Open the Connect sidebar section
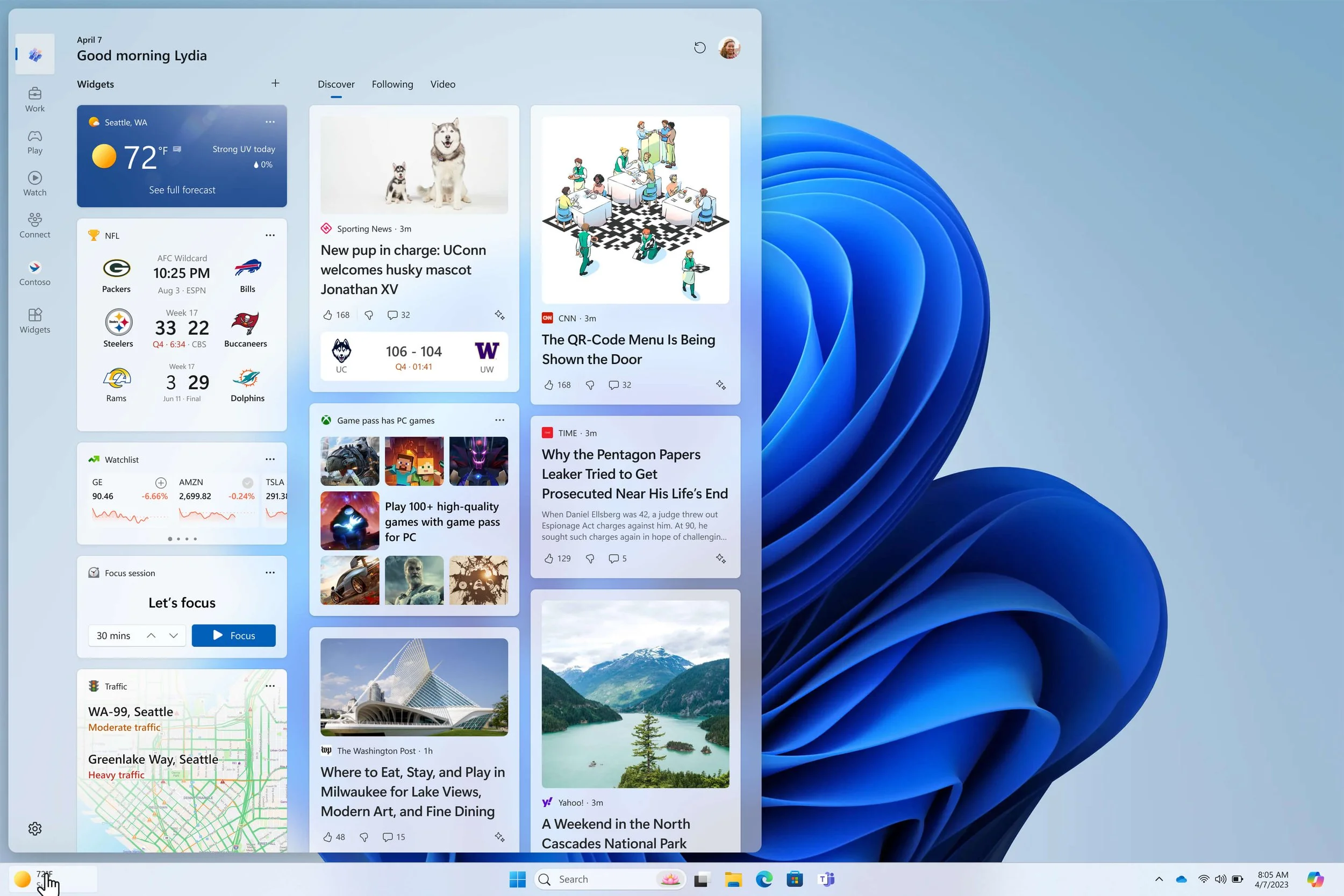The width and height of the screenshot is (1344, 896). pos(35,225)
